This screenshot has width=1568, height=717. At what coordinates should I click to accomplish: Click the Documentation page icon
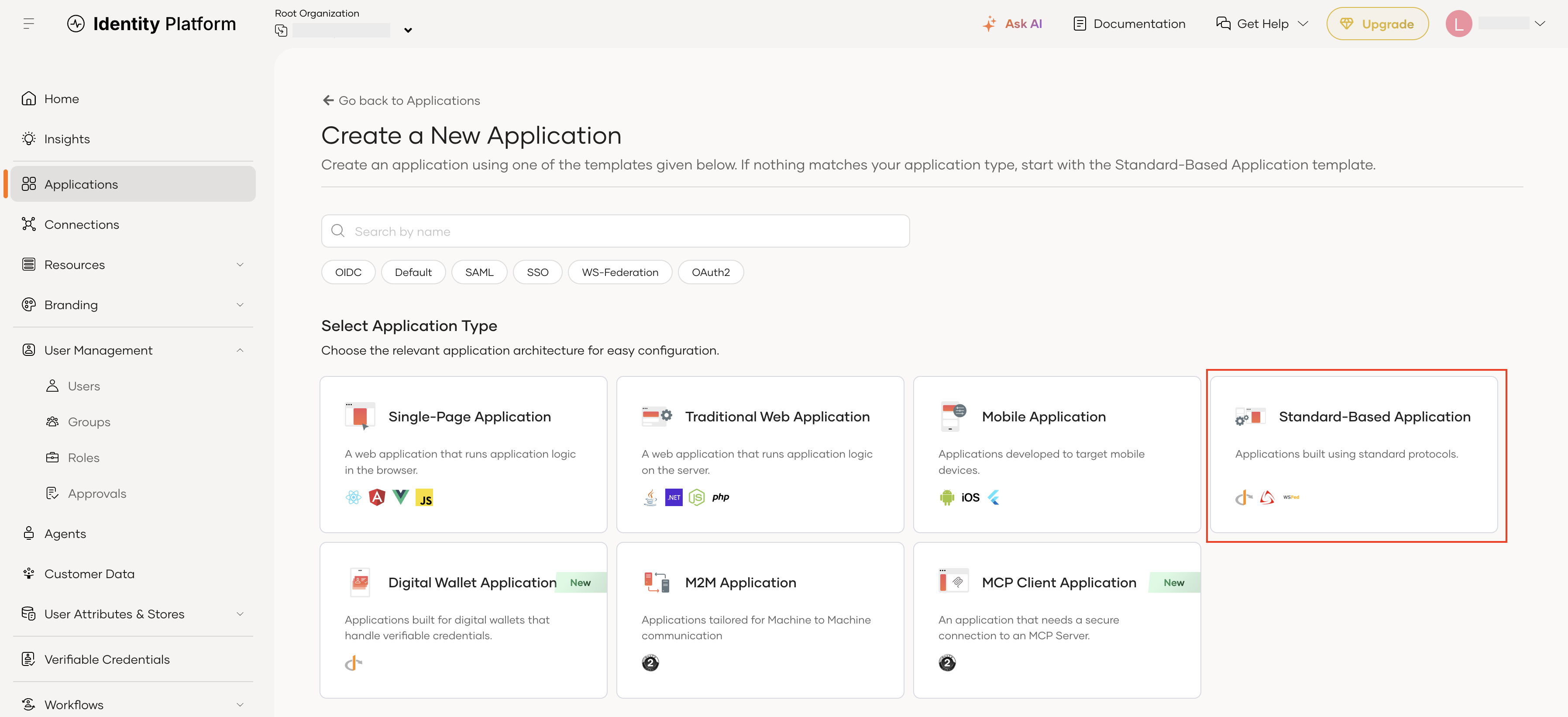click(x=1079, y=24)
